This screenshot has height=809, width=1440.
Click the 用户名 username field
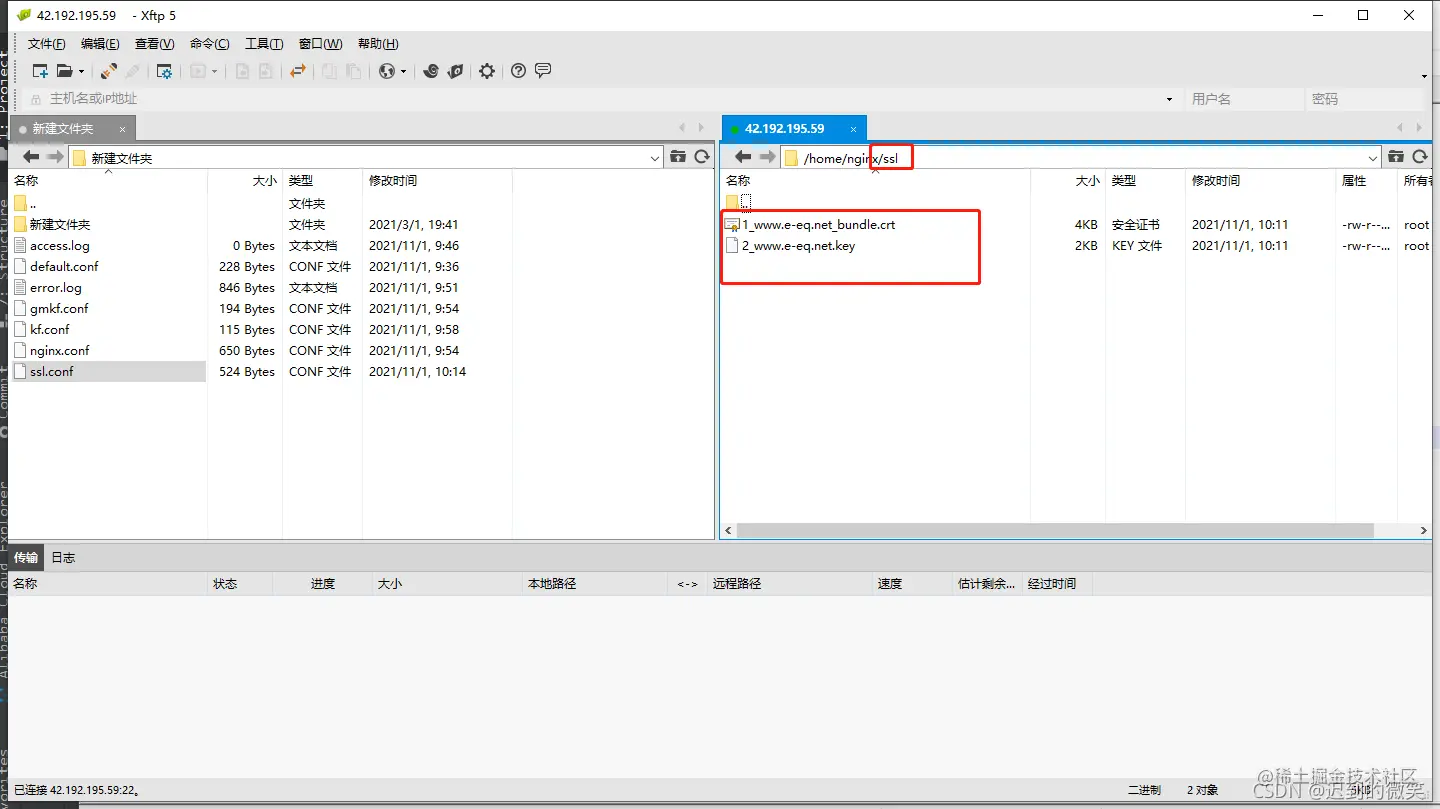pos(1244,99)
